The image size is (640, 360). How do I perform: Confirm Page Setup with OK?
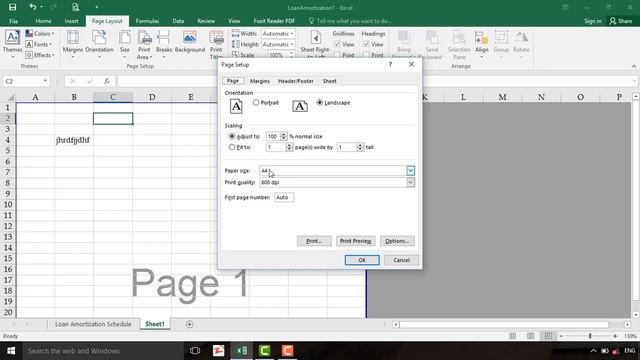(x=362, y=260)
